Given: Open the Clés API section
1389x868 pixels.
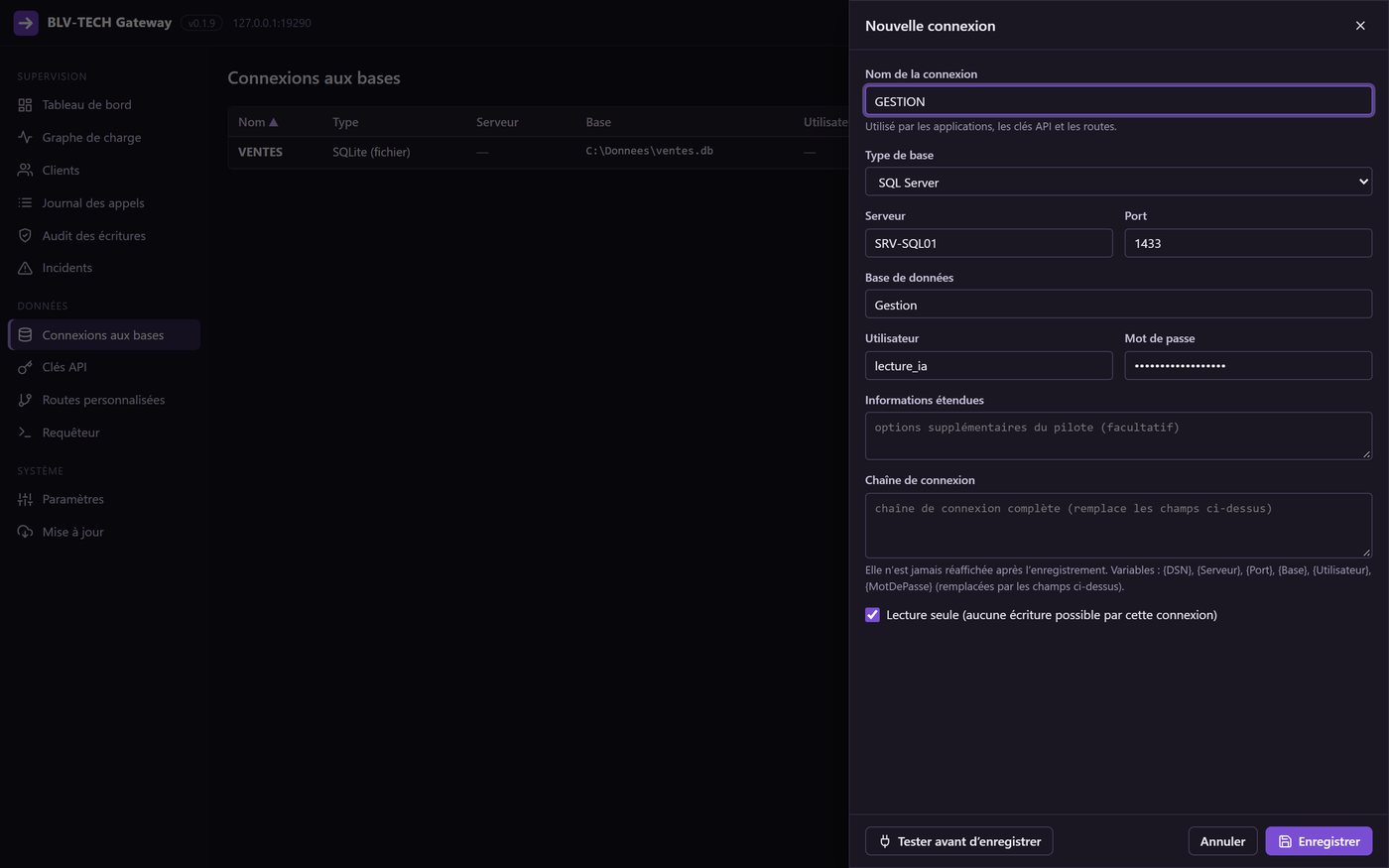Looking at the screenshot, I should [104, 367].
